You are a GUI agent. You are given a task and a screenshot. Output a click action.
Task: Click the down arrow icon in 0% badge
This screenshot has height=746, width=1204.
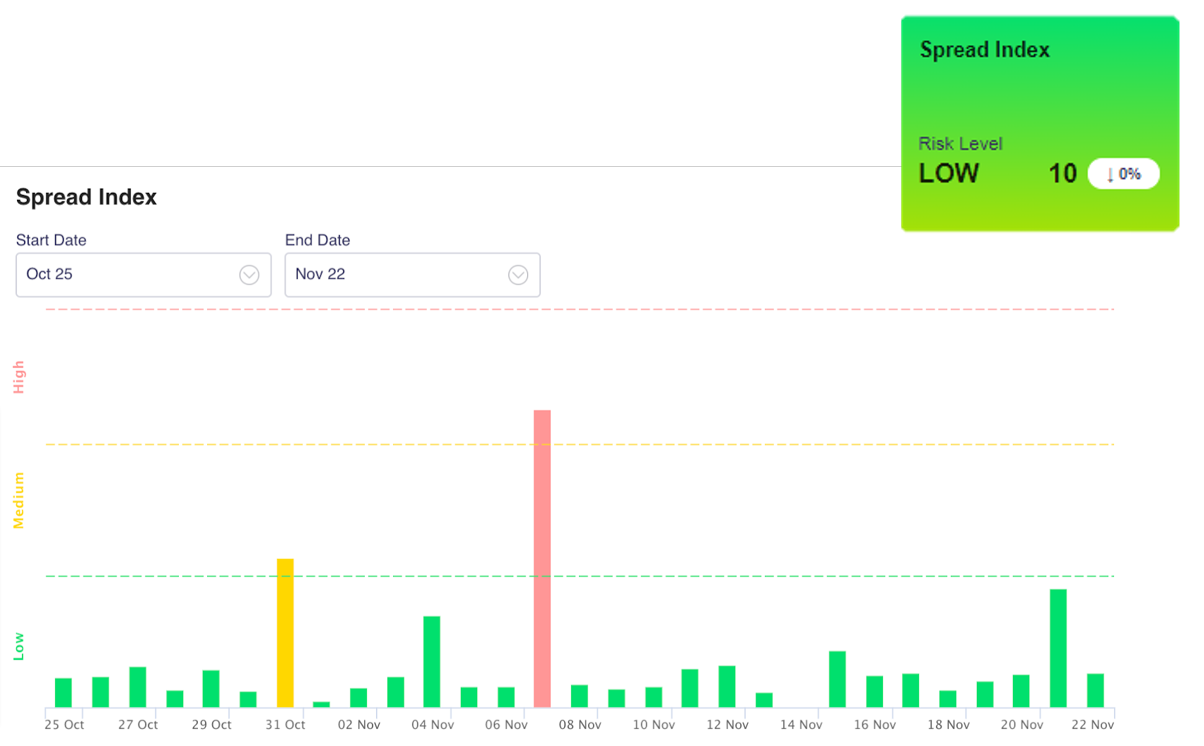[x=1110, y=175]
